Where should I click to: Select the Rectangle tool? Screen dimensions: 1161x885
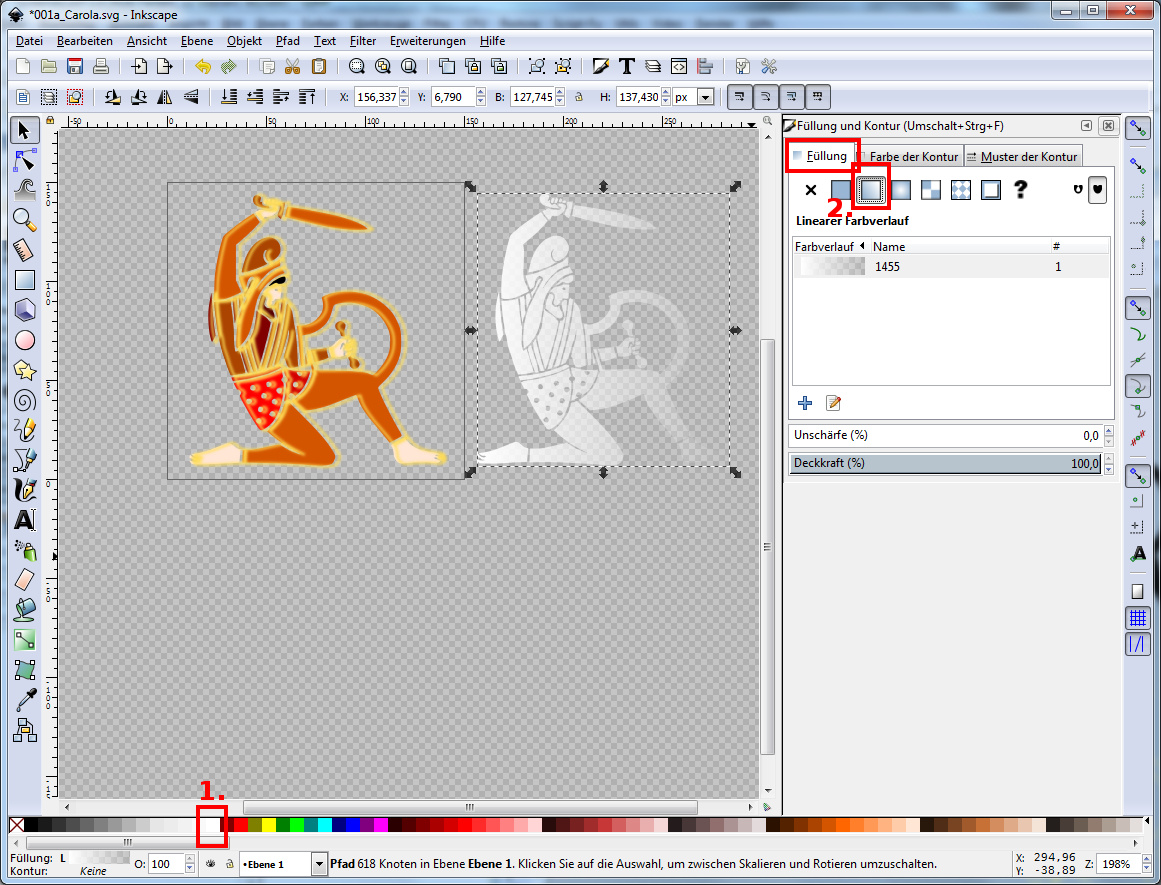click(25, 280)
